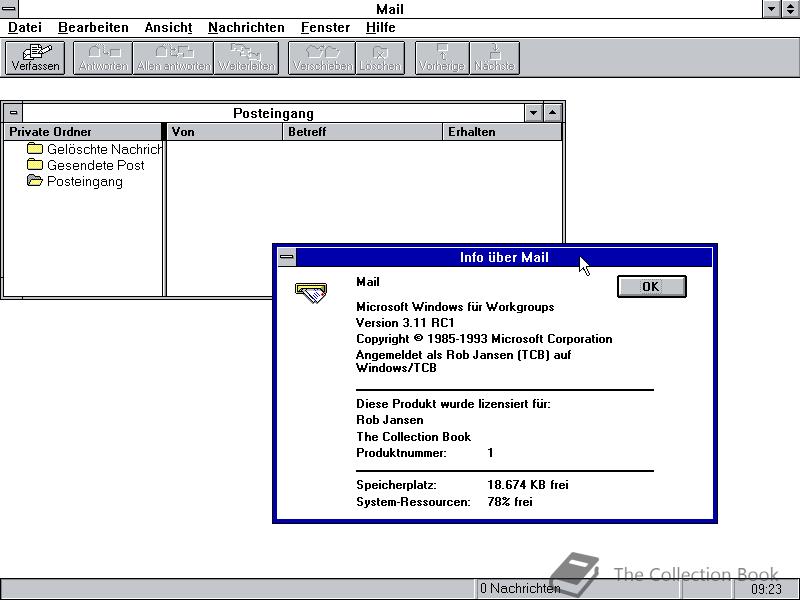Click the Vorherige previous message button
800x600 pixels.
pos(442,58)
